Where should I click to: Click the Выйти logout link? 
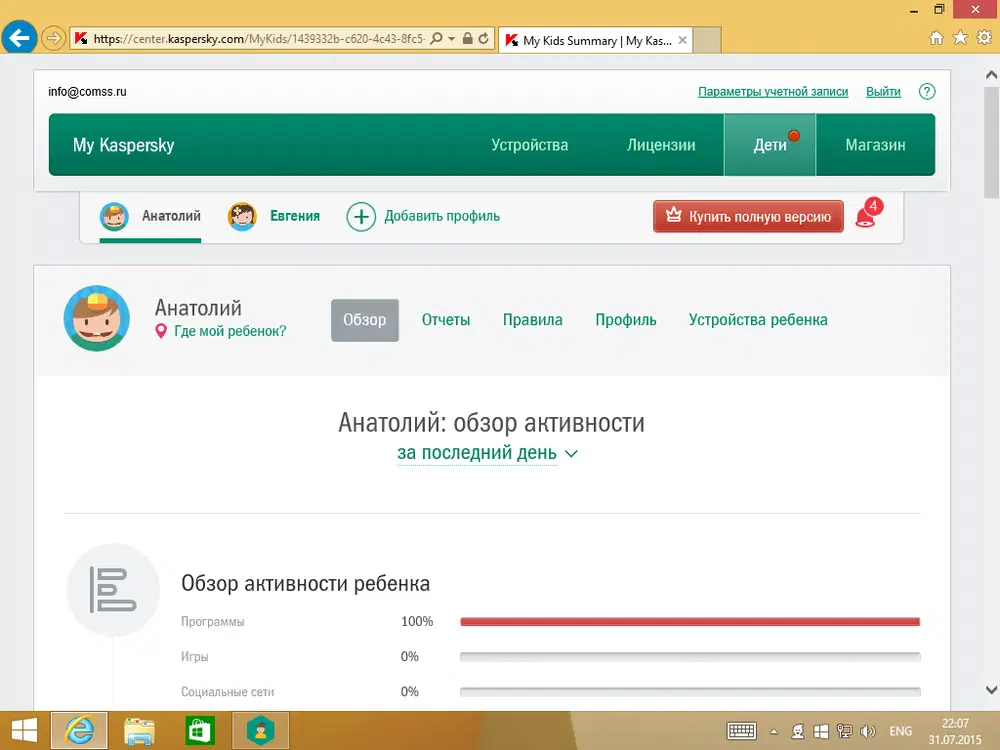point(883,92)
